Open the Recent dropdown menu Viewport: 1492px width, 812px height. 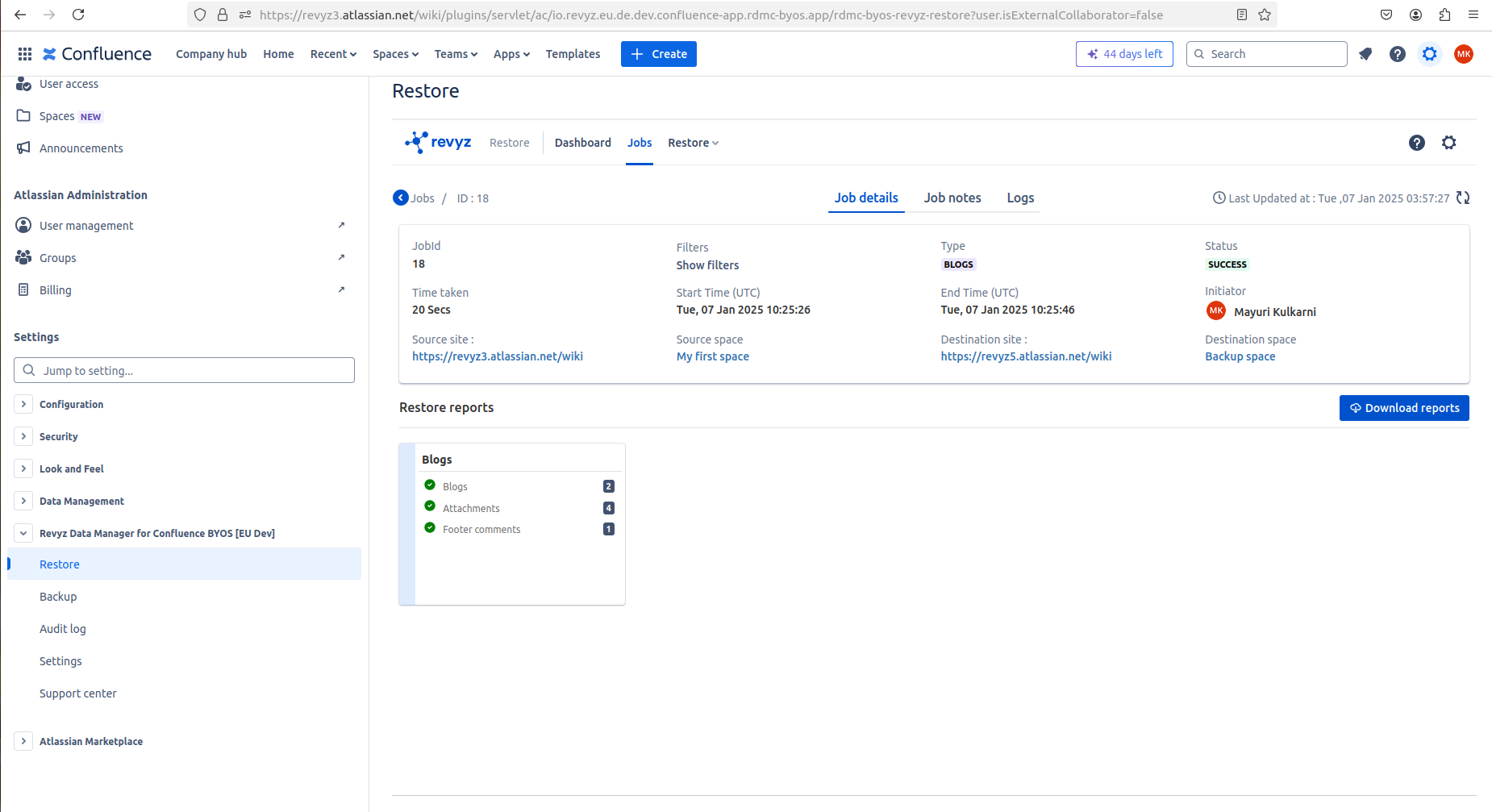[333, 54]
